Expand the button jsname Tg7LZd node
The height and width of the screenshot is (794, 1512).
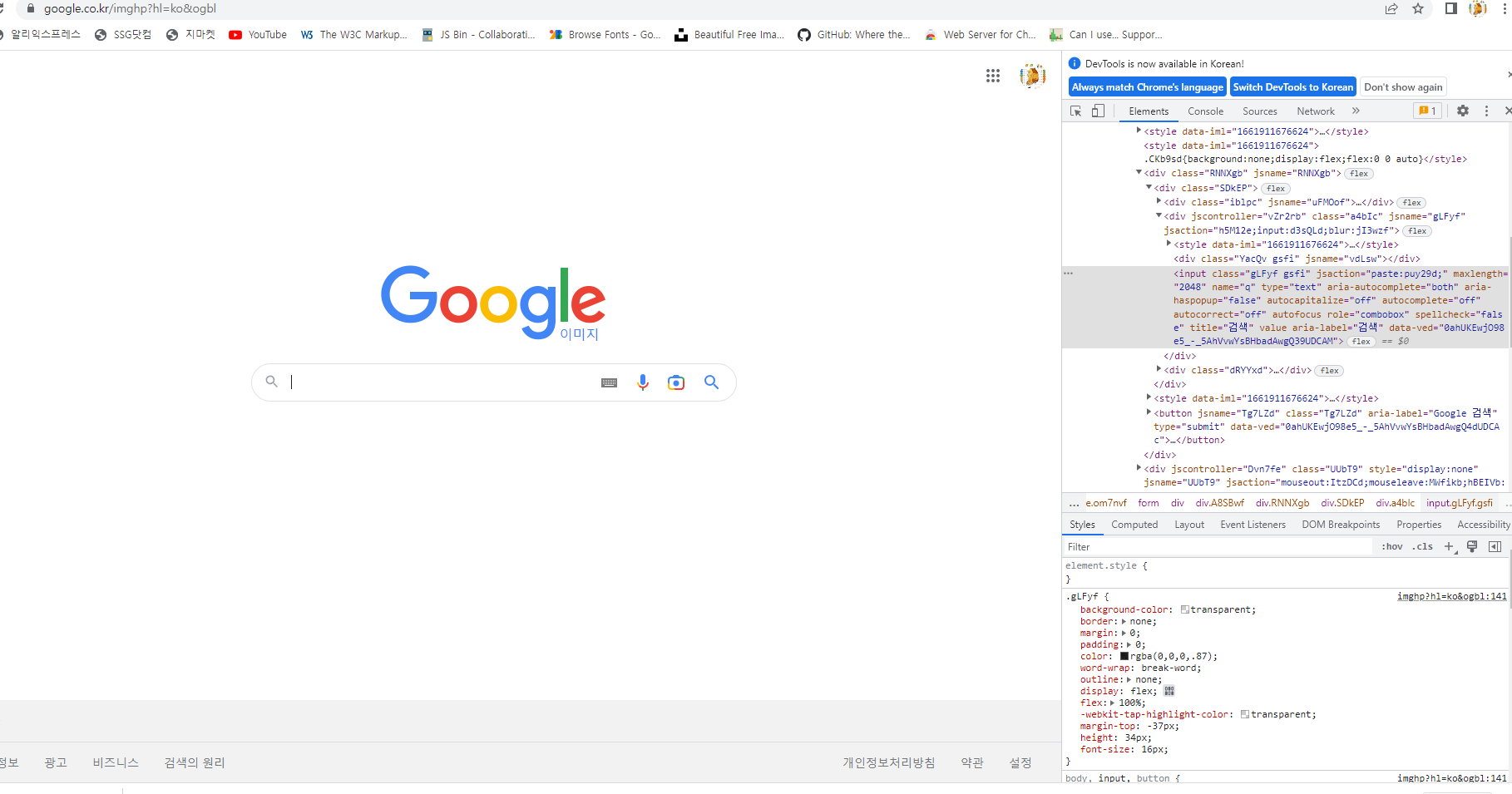[1149, 412]
